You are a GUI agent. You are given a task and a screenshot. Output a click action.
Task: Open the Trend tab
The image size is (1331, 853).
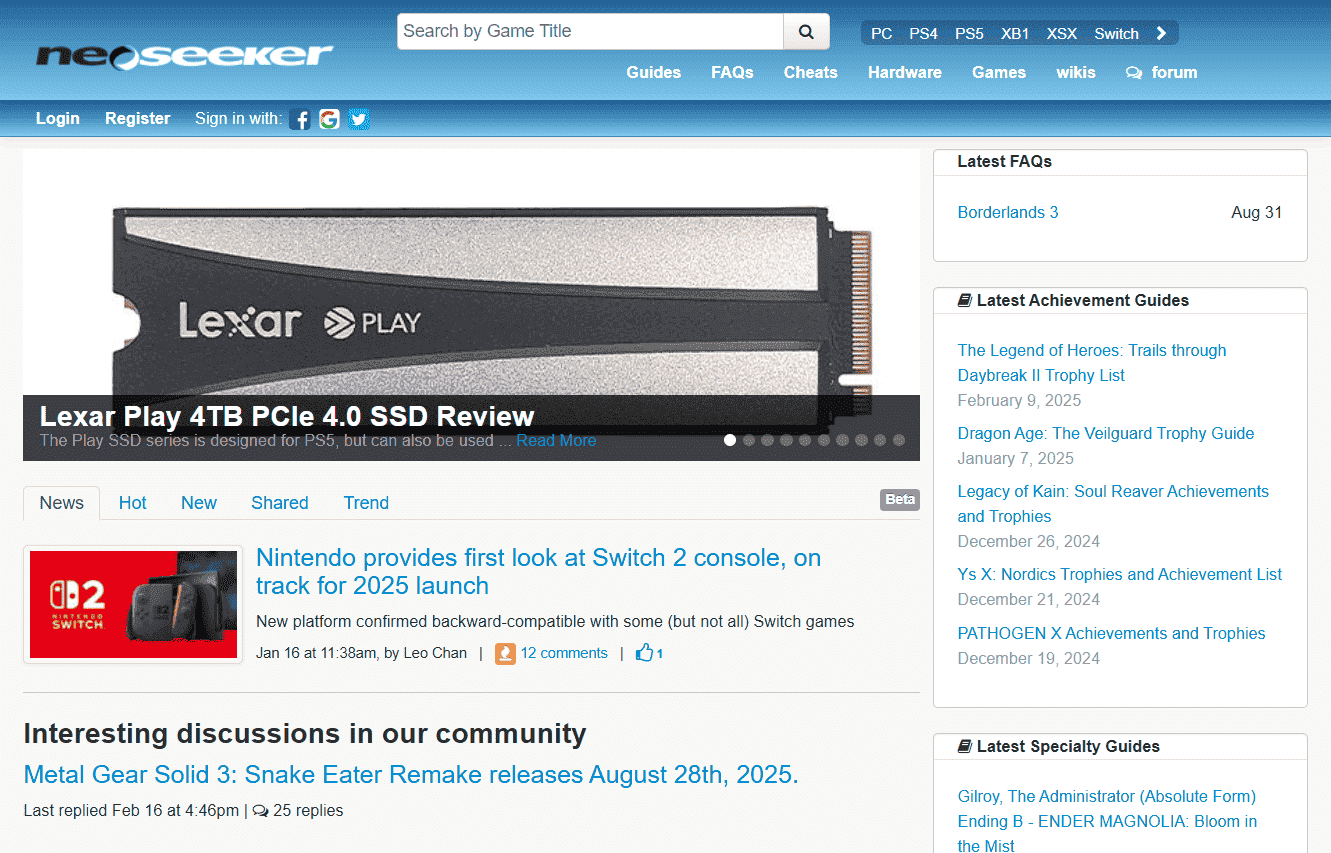[366, 503]
